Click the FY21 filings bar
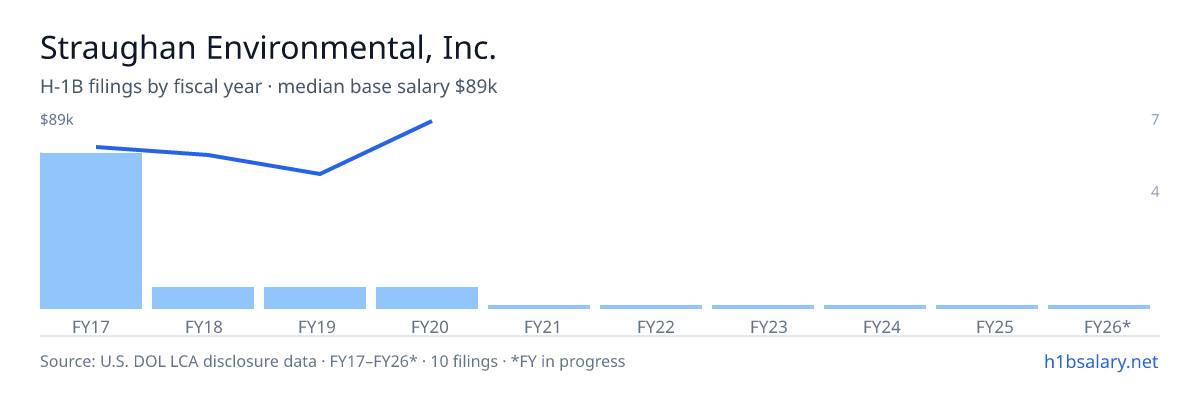Viewport: 1200px width, 400px height. tap(539, 307)
